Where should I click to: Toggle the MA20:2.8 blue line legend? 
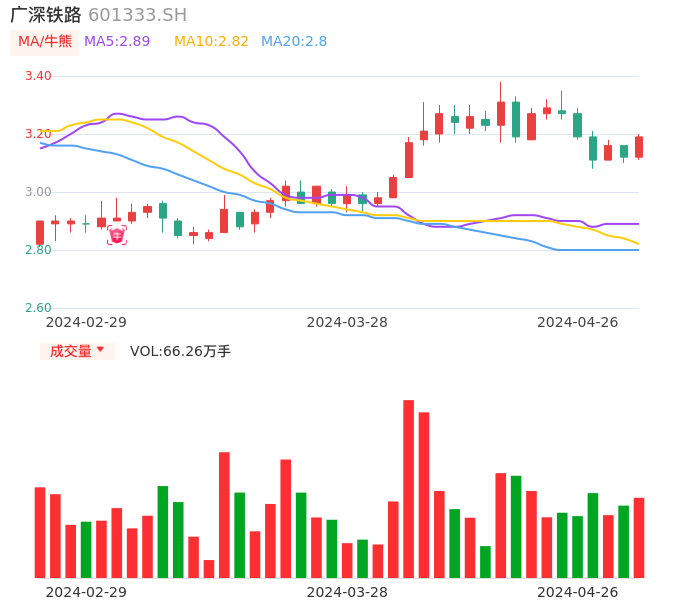(x=294, y=41)
